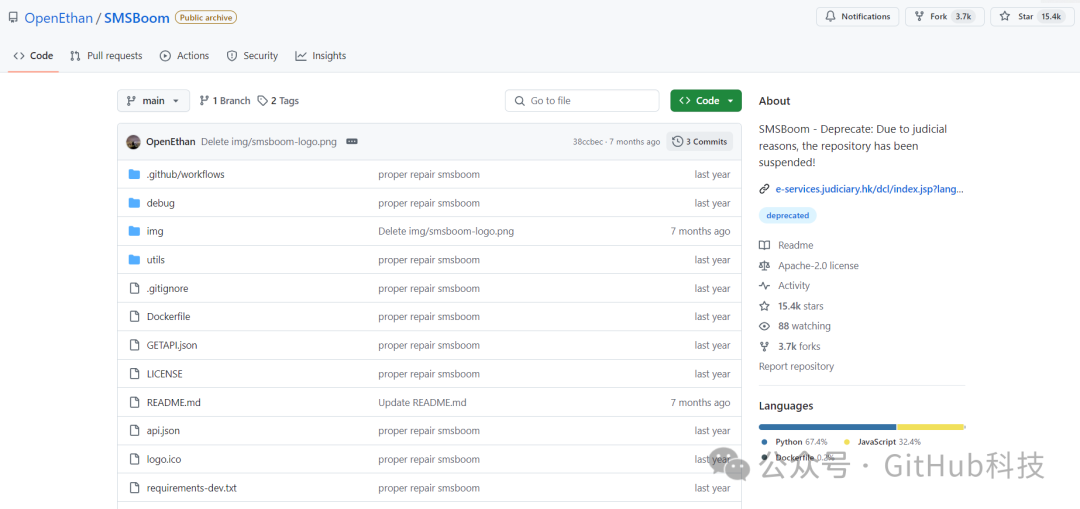The width and height of the screenshot is (1080, 509).
Task: Open the GETAPI.json file name
Action: click(x=172, y=345)
